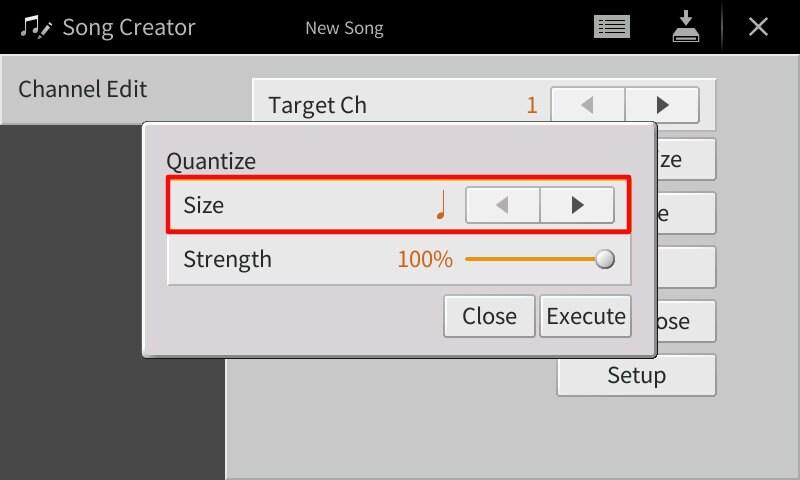Increase Target Ch with right arrow

click(x=662, y=105)
